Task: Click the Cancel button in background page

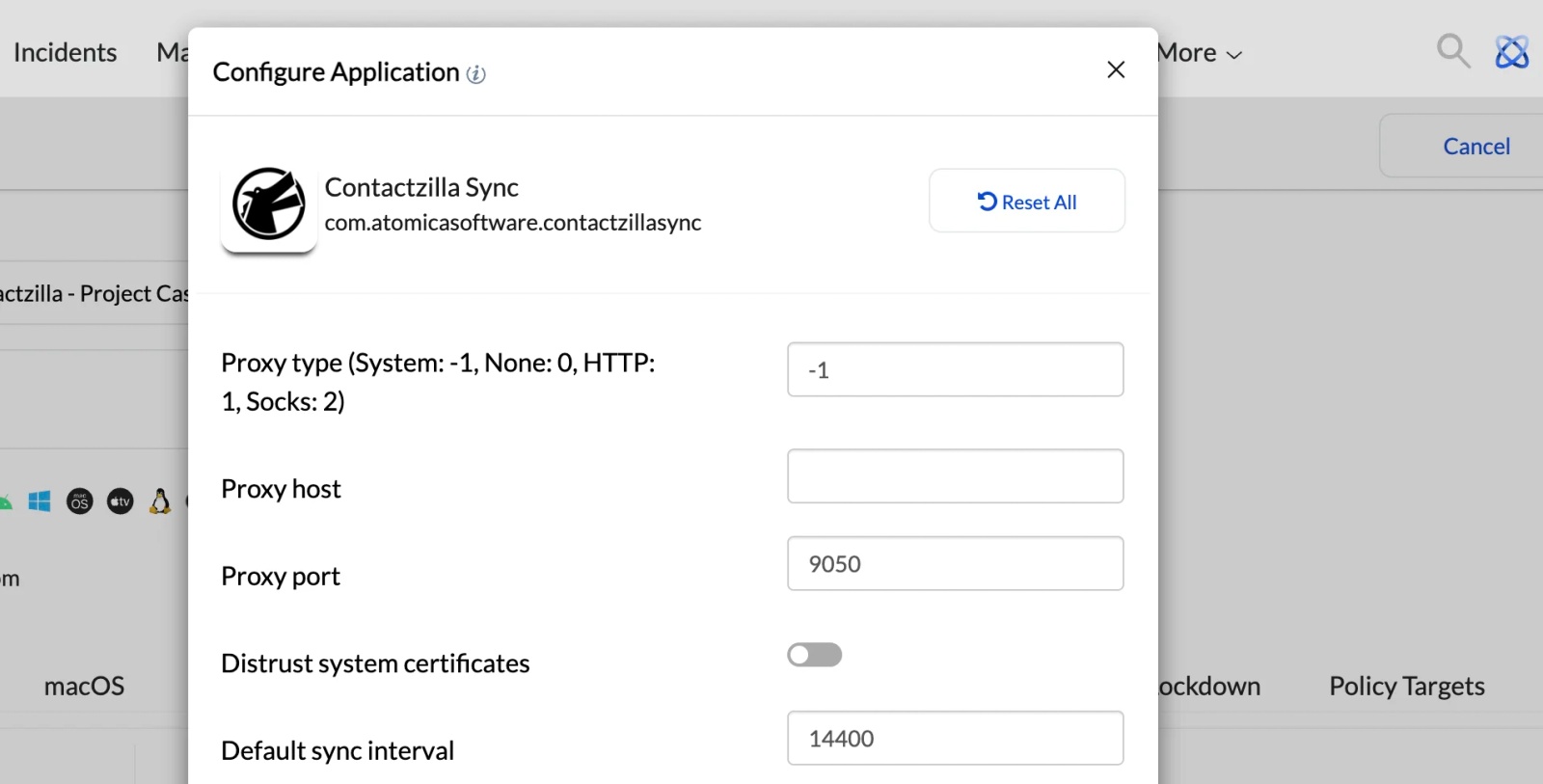Action: point(1475,147)
